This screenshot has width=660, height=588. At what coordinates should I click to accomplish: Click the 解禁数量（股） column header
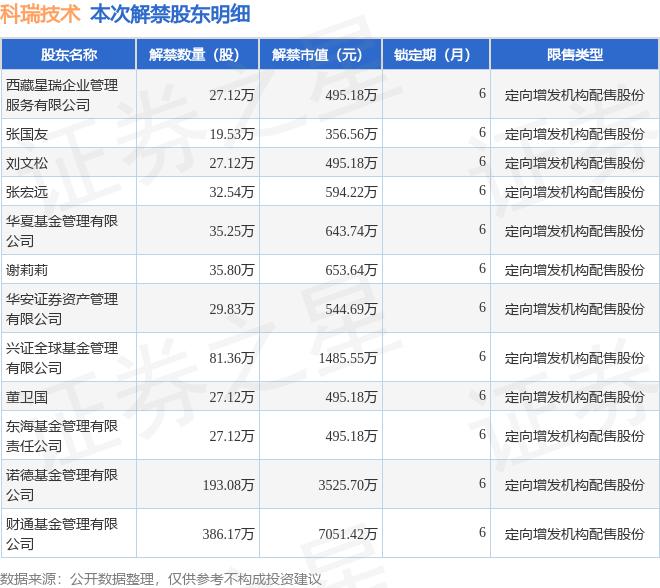coord(197,54)
